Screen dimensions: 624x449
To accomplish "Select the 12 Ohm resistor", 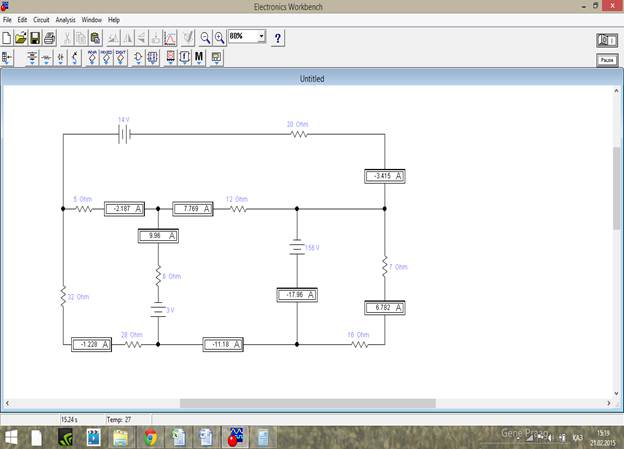I will click(x=238, y=209).
